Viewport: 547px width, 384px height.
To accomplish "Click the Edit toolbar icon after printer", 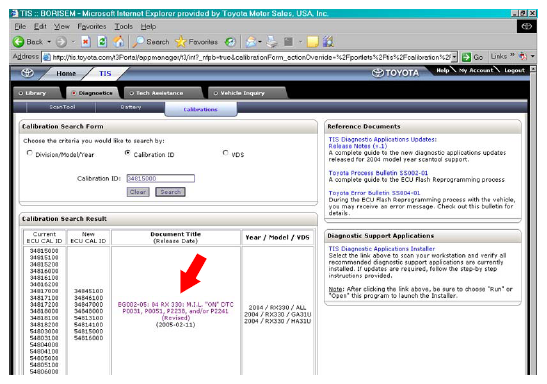I will (288, 42).
